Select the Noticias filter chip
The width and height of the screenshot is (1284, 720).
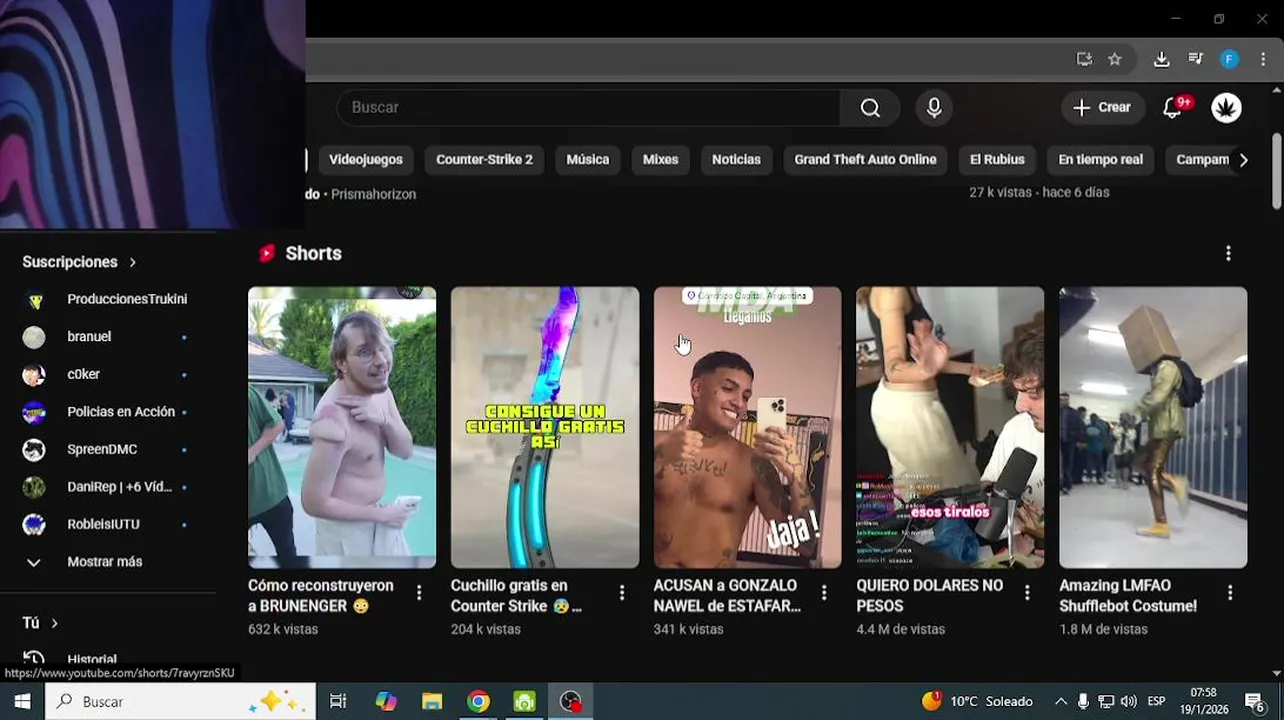736,160
